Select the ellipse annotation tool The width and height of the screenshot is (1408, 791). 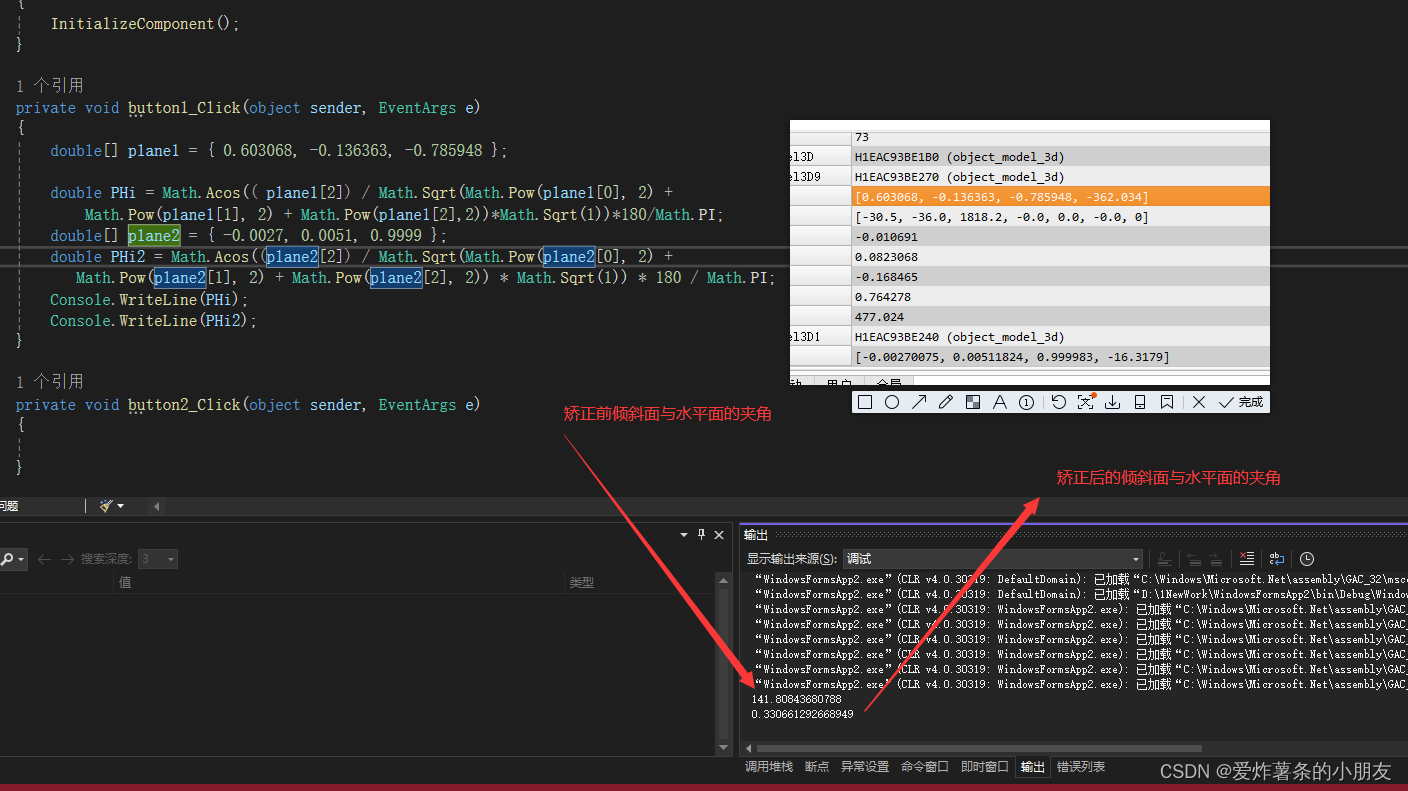pos(892,402)
